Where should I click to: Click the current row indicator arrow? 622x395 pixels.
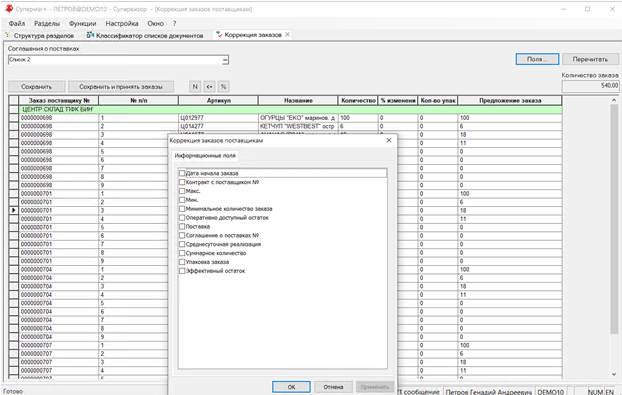[13, 210]
